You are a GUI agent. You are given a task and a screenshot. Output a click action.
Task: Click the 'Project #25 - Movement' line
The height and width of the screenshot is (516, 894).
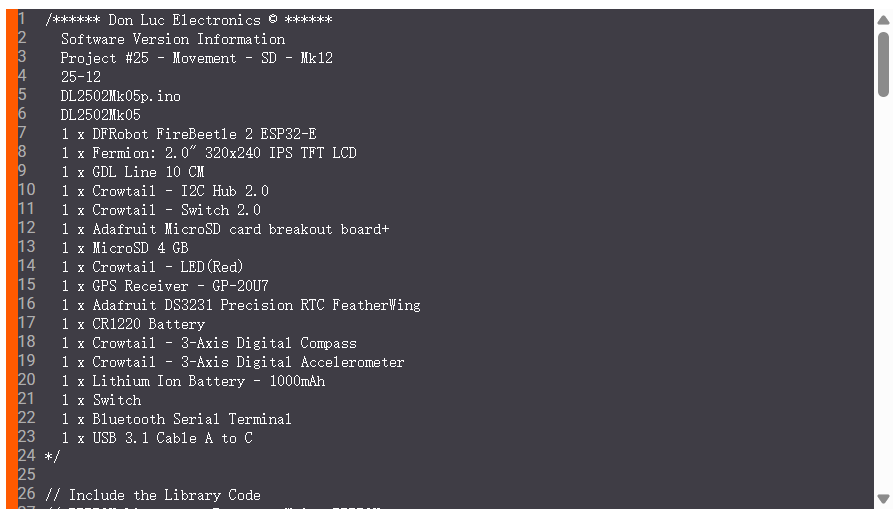(196, 58)
